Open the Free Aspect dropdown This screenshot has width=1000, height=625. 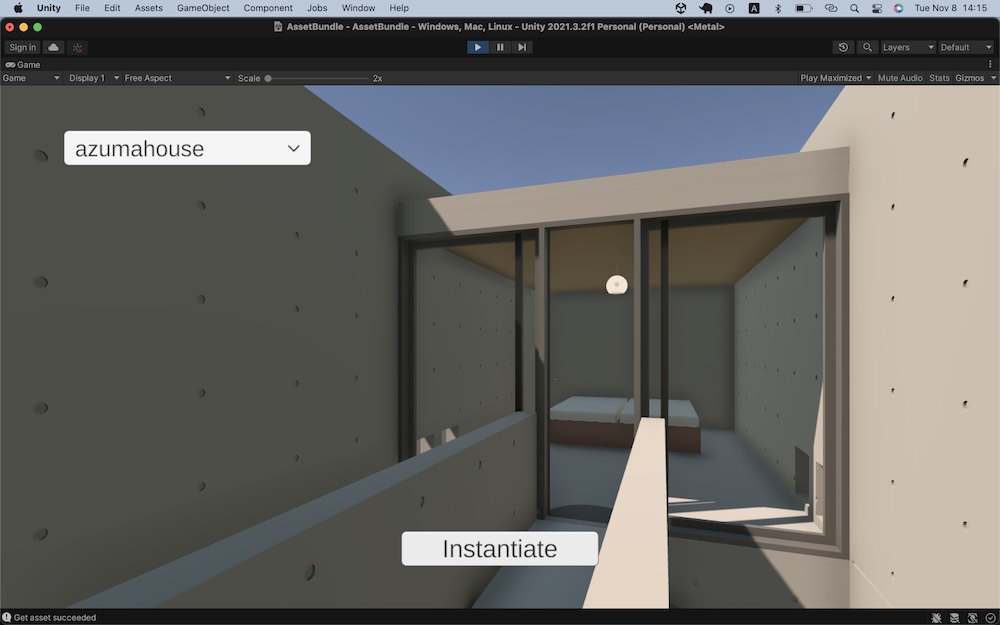pos(177,78)
